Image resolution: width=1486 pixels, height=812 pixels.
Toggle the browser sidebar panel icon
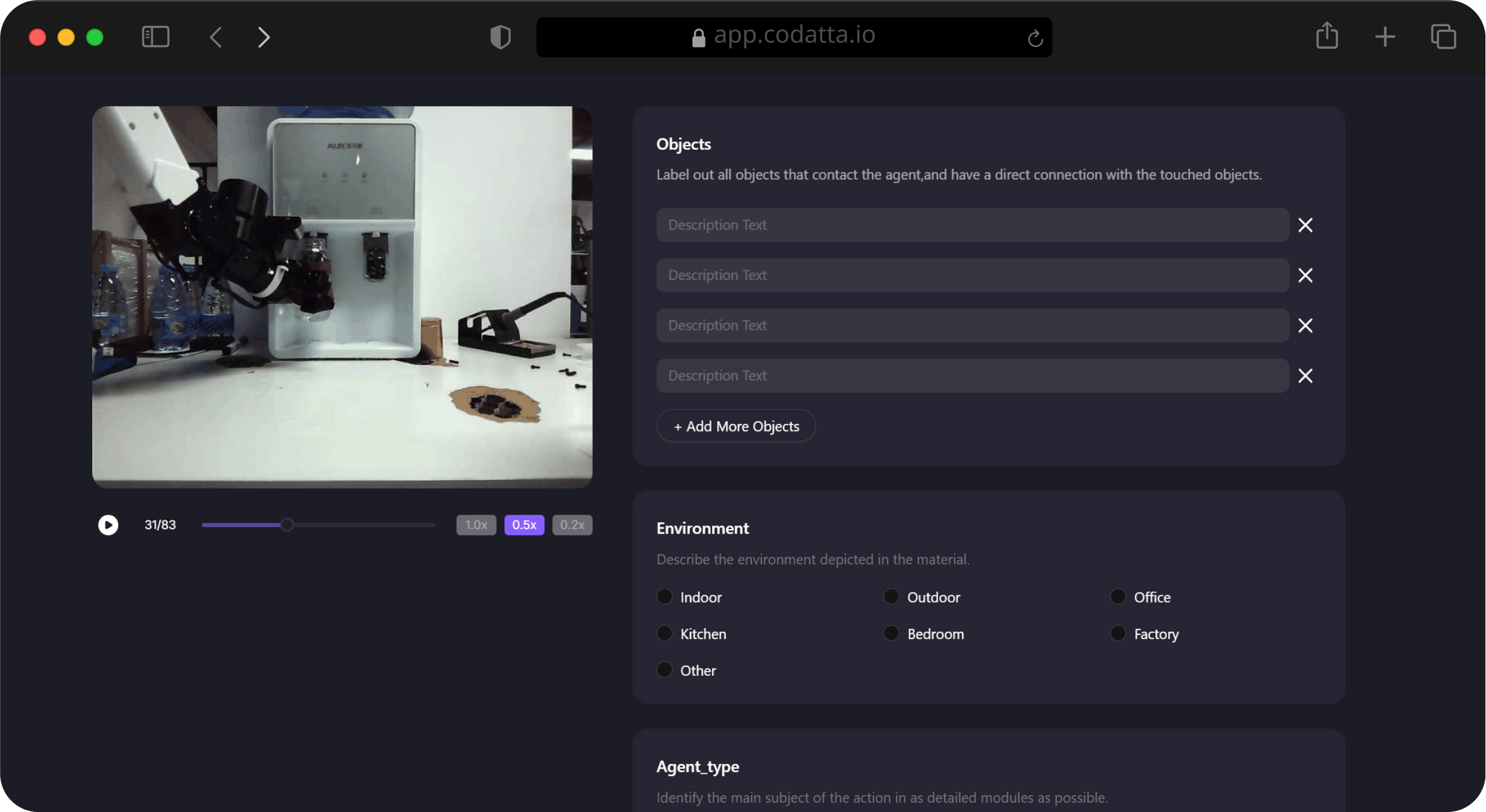(156, 37)
